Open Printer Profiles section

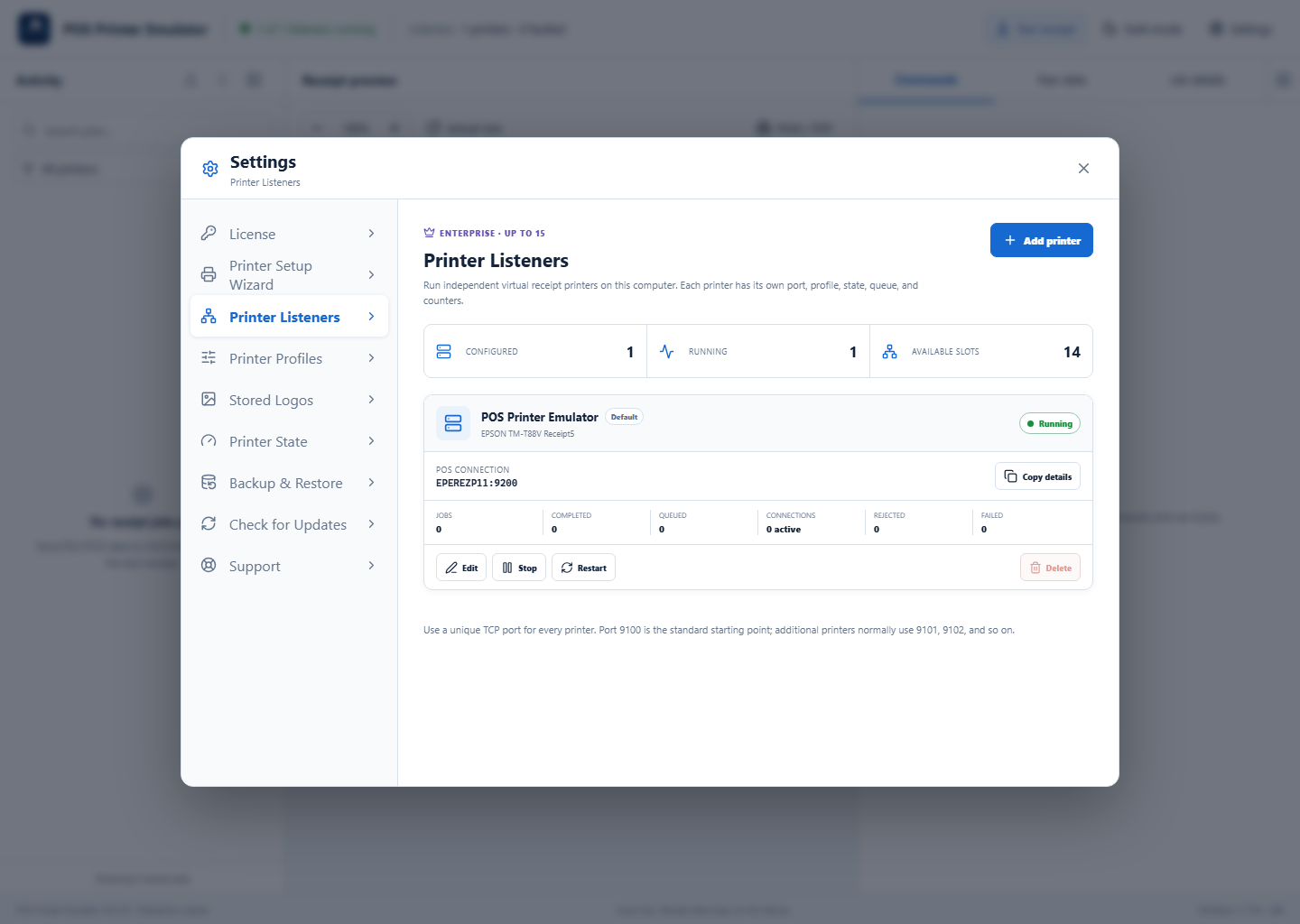289,358
